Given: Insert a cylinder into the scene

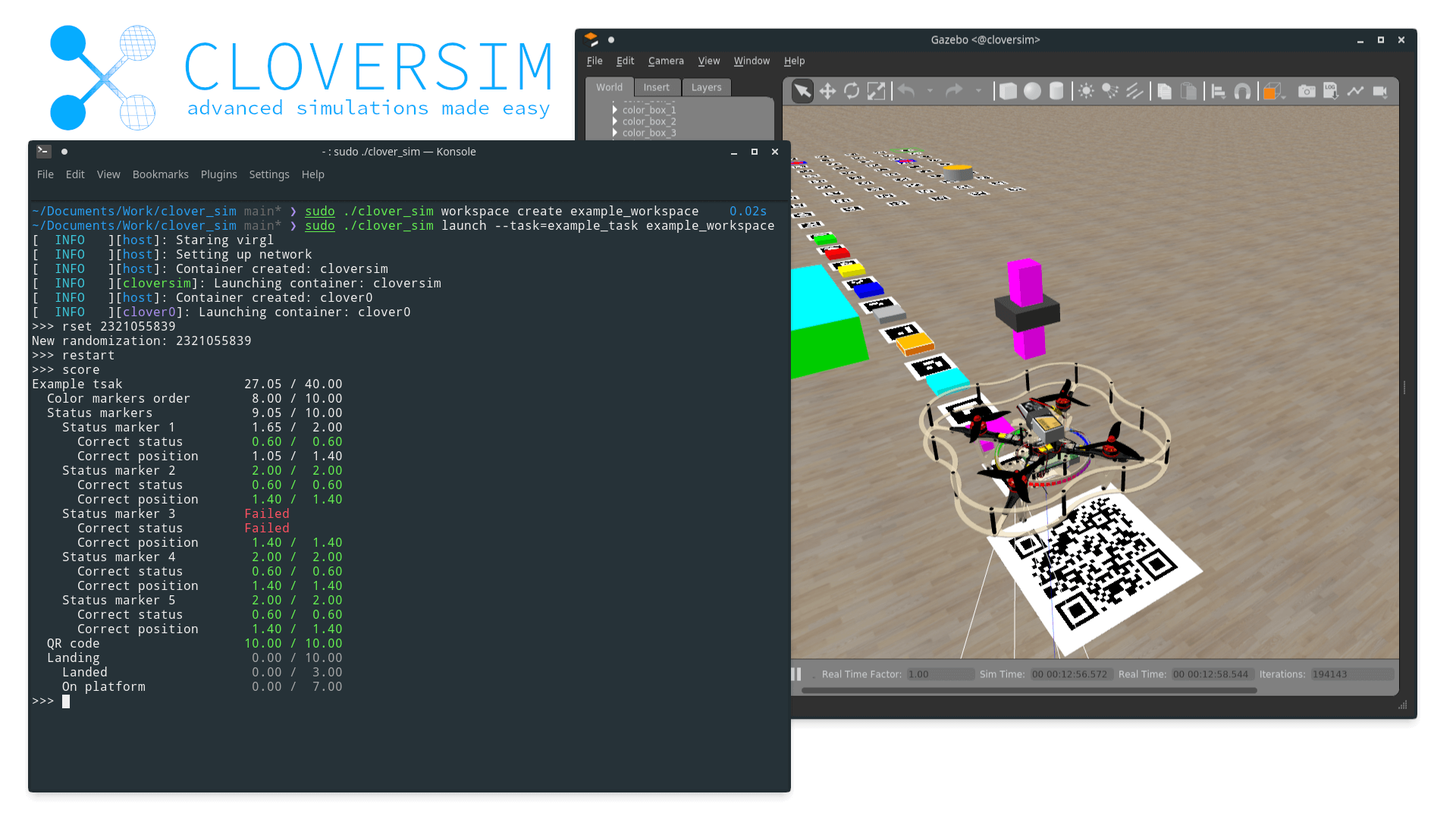Looking at the screenshot, I should click(x=1056, y=91).
